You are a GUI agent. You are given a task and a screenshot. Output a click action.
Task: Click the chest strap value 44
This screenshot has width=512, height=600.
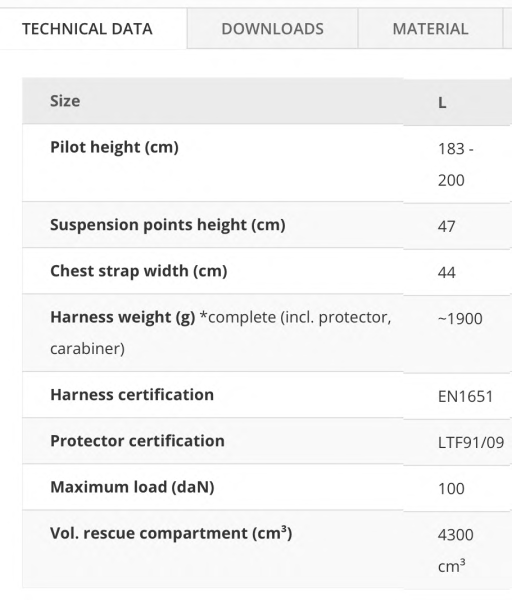(447, 273)
